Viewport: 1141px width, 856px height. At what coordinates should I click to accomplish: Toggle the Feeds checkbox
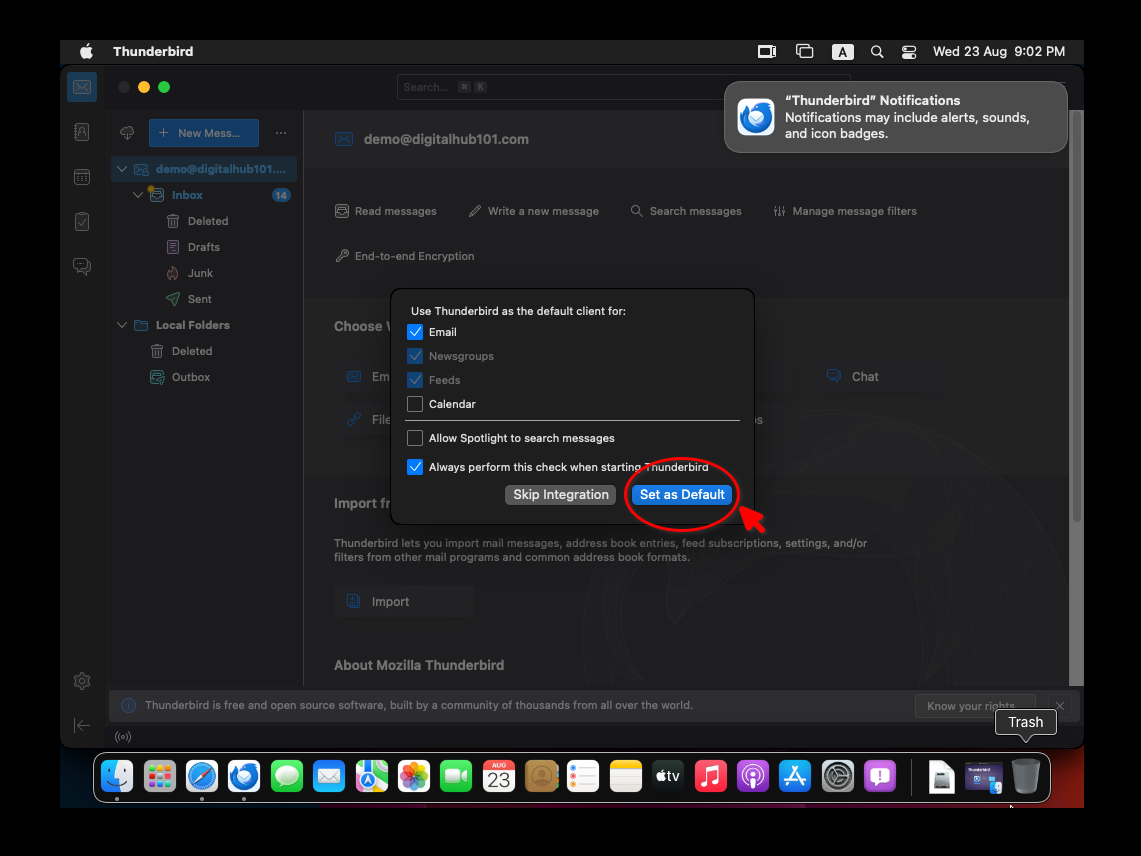[415, 380]
